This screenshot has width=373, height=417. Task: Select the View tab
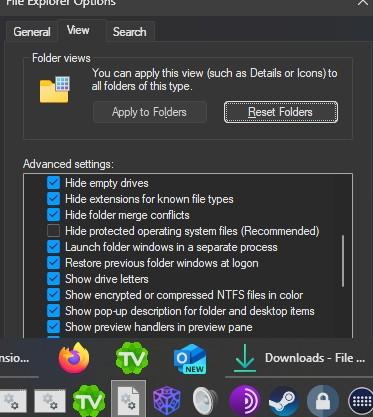[78, 30]
